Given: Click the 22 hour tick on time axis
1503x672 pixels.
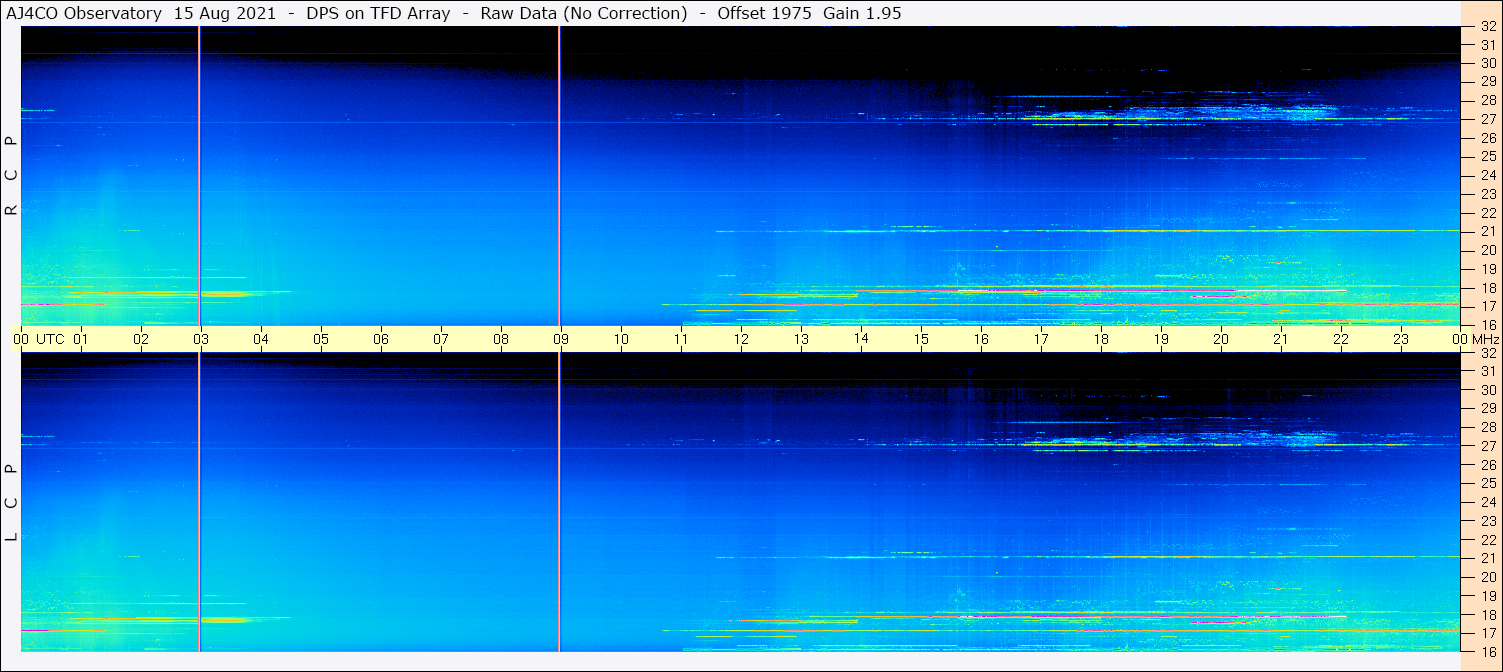Looking at the screenshot, I should tap(1341, 339).
